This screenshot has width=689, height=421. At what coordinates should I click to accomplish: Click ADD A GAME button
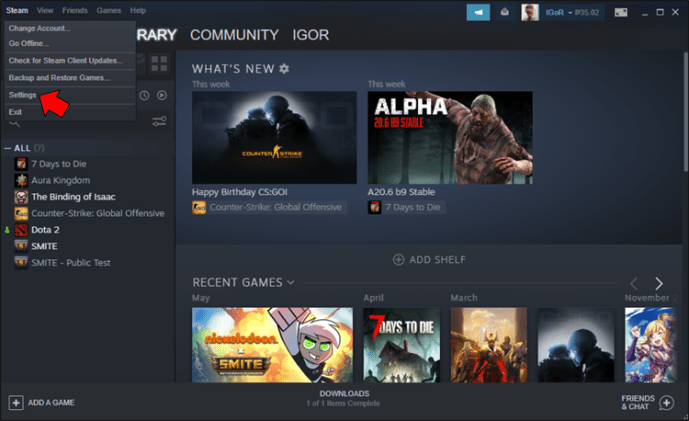(x=42, y=403)
